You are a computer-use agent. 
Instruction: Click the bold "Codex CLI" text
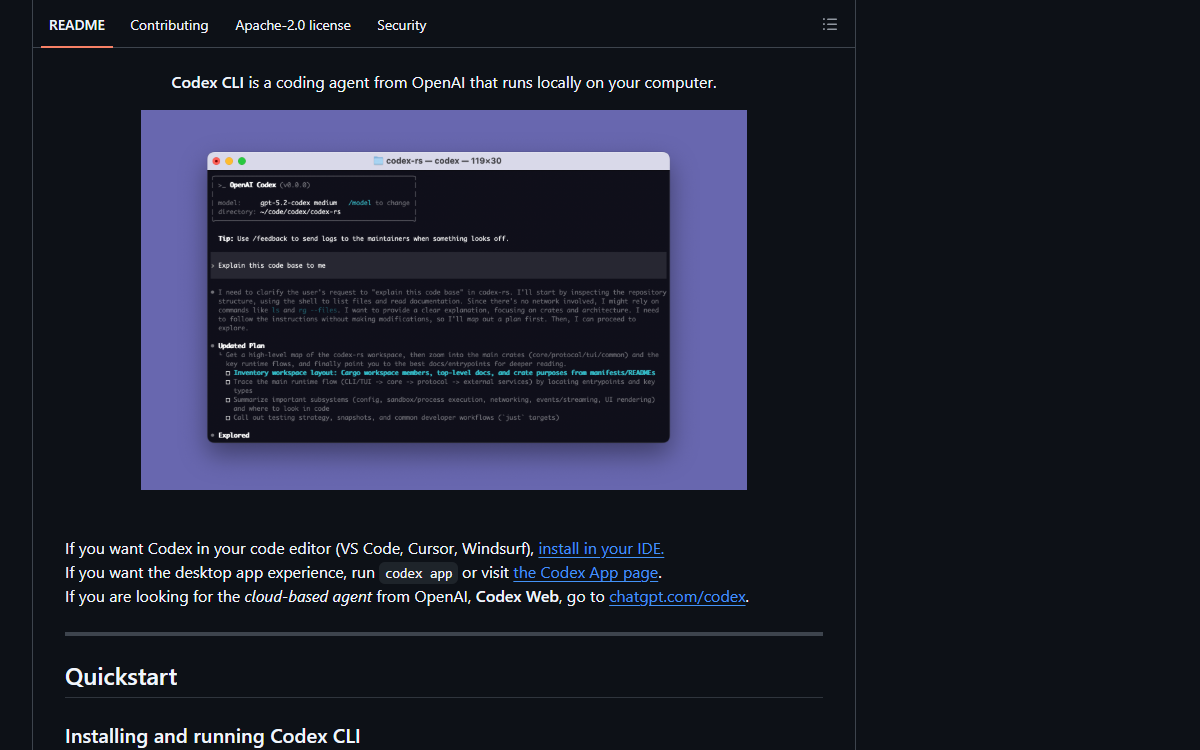pyautogui.click(x=208, y=82)
